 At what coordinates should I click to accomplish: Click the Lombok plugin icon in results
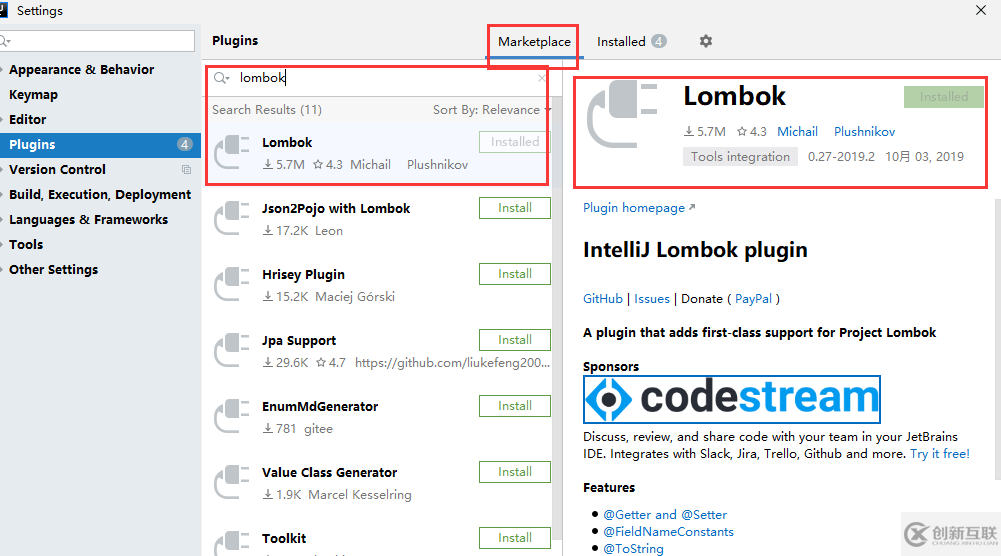pos(232,152)
